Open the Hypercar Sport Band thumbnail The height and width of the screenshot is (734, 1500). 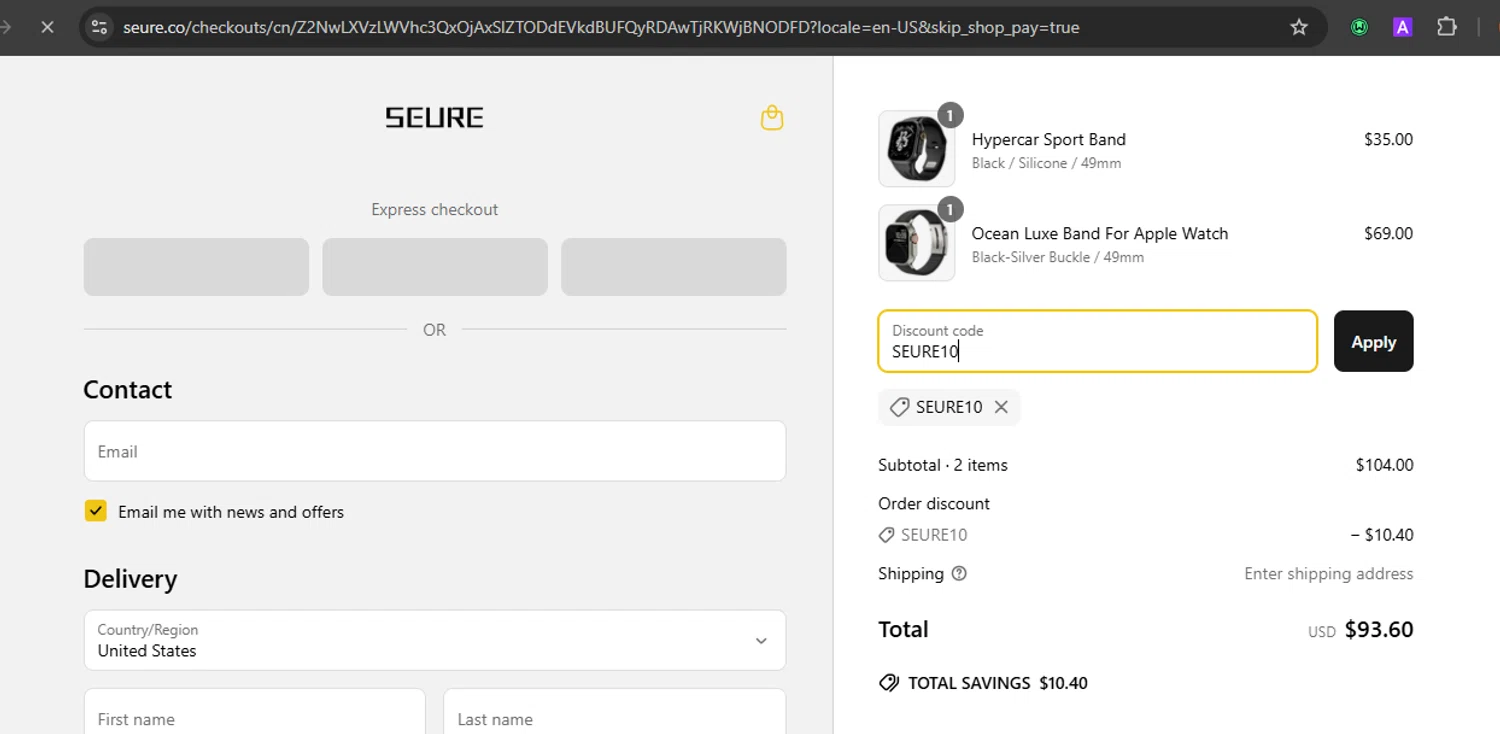(x=916, y=149)
